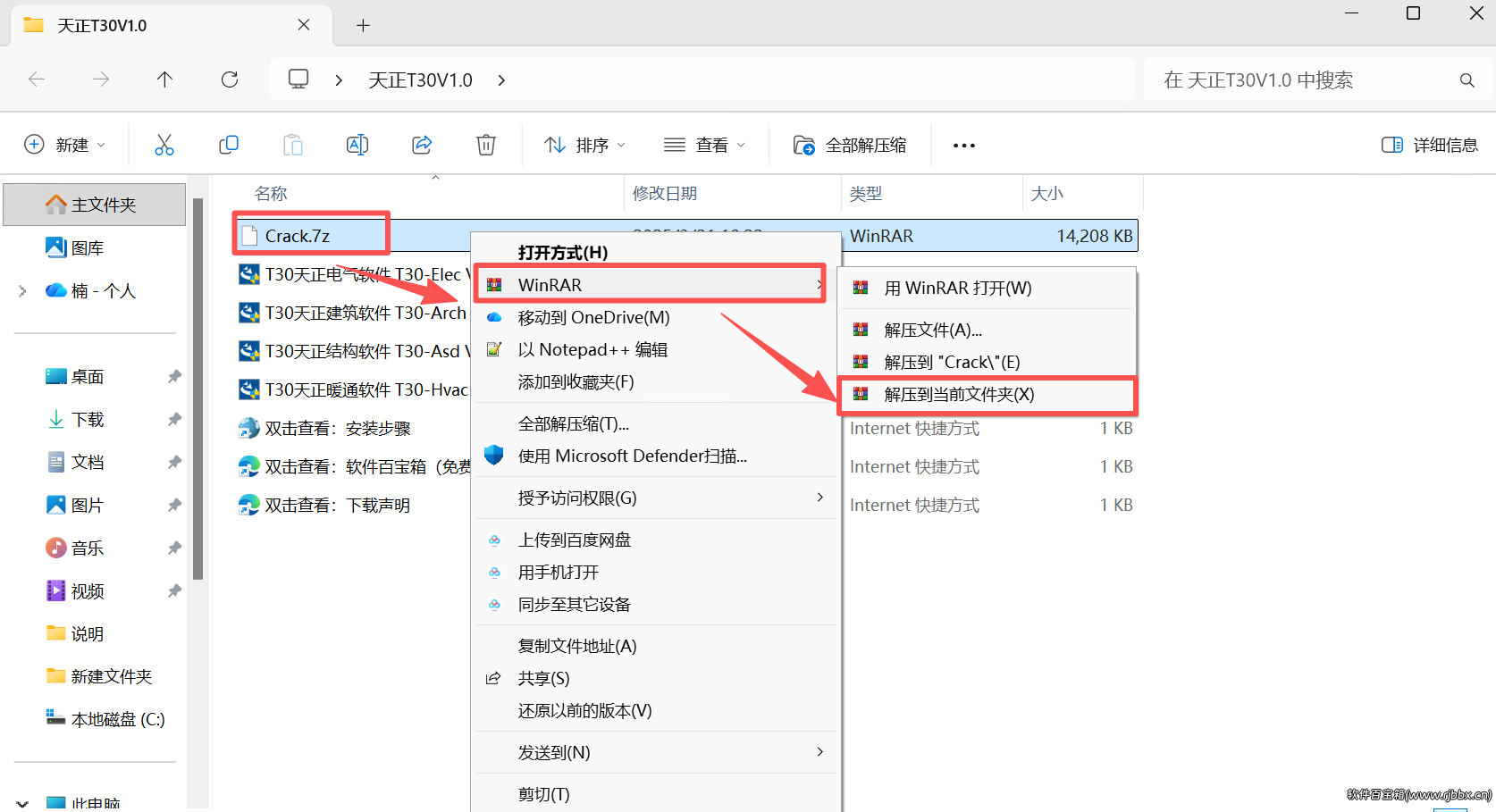The image size is (1496, 812).
Task: Expand the chevron before 天正T30V1.0 in address bar
Action: pyautogui.click(x=339, y=80)
